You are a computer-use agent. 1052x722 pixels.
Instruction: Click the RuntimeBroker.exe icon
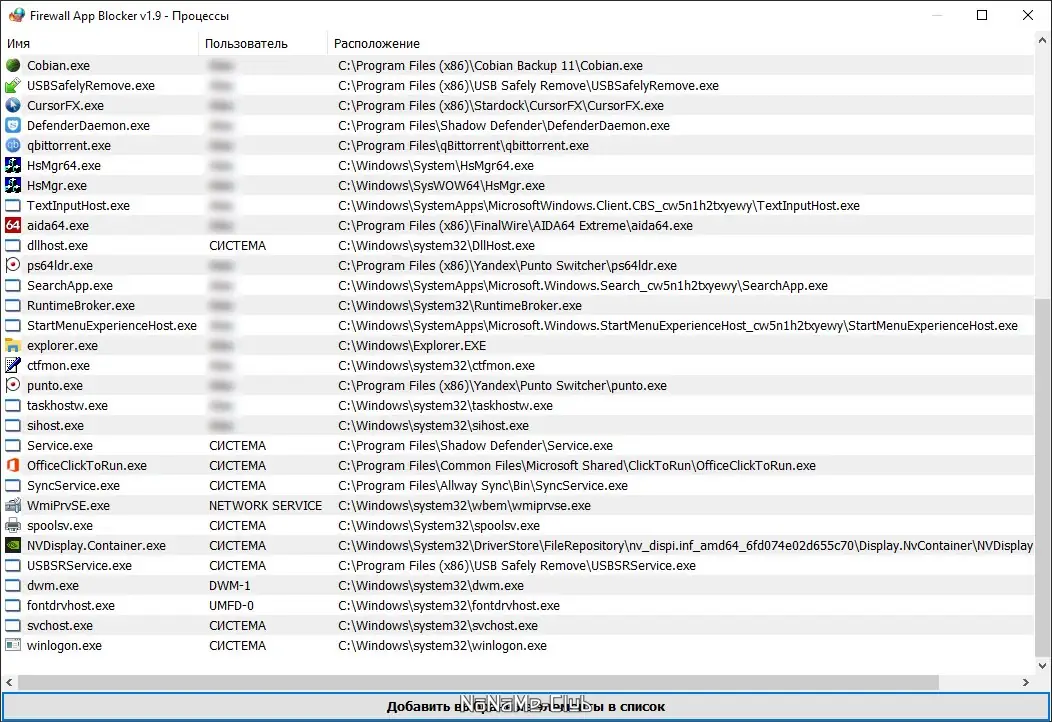[x=13, y=305]
